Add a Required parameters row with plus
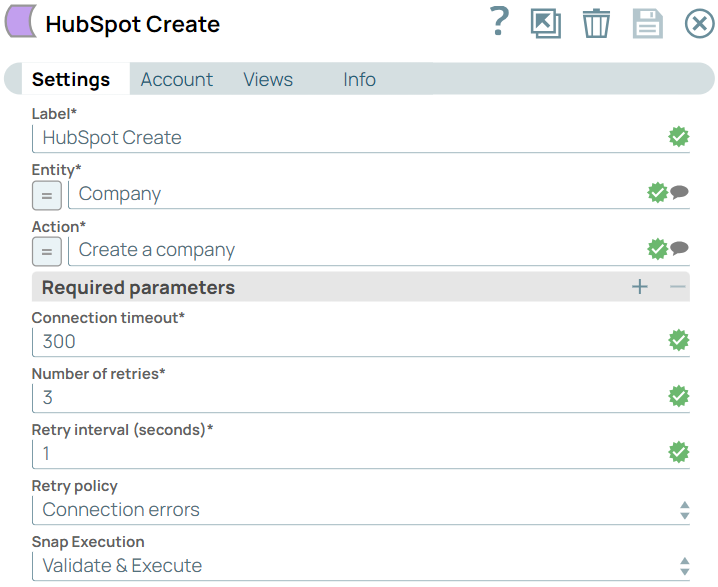Image resolution: width=718 pixels, height=587 pixels. (x=640, y=287)
